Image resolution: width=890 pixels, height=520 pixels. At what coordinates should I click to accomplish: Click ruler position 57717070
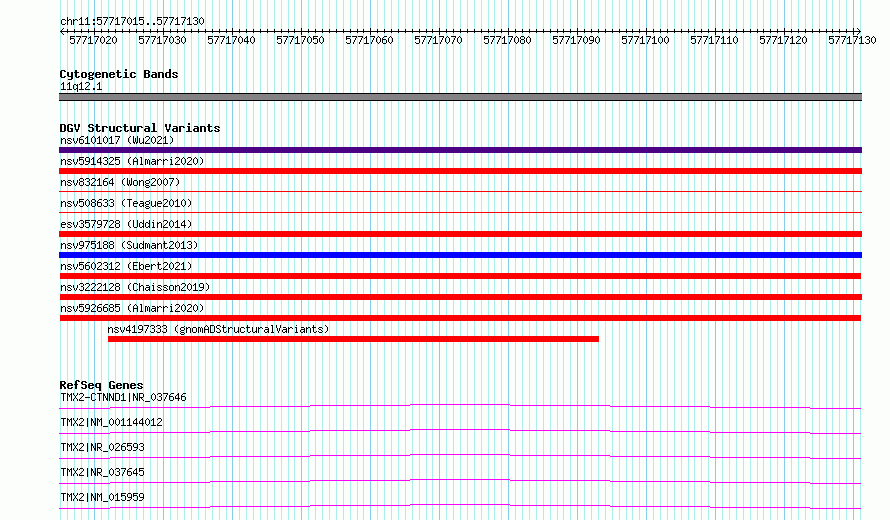[438, 40]
